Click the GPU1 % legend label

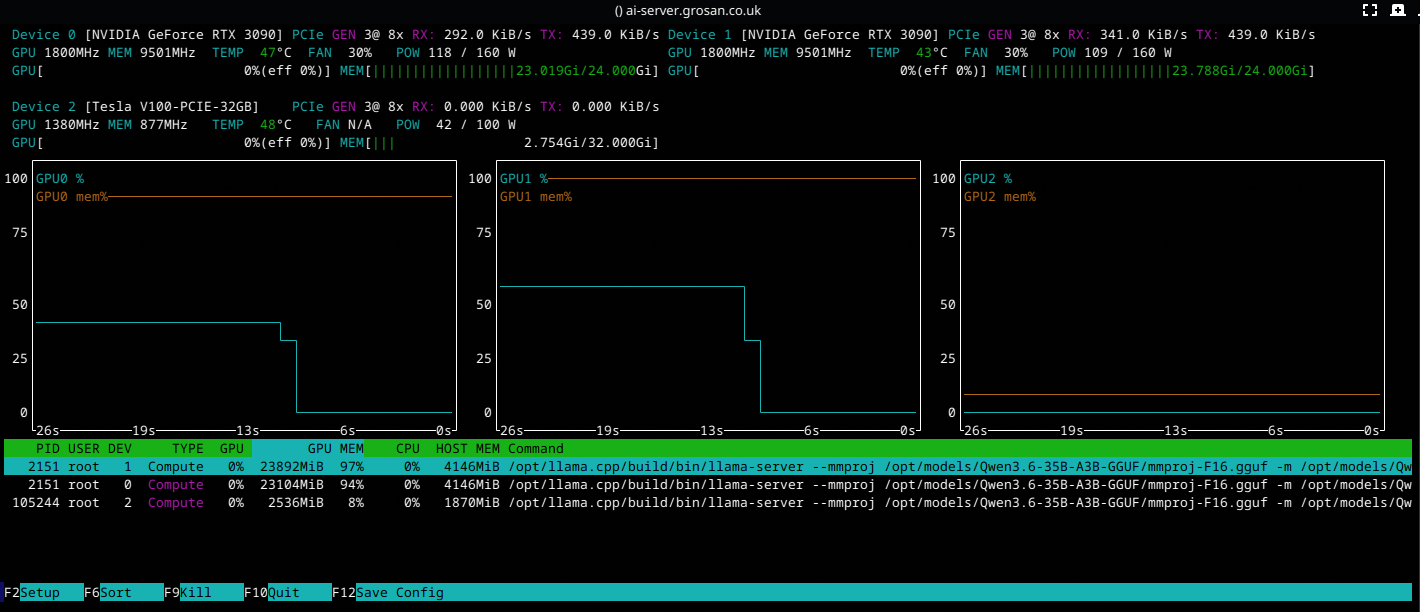524,179
